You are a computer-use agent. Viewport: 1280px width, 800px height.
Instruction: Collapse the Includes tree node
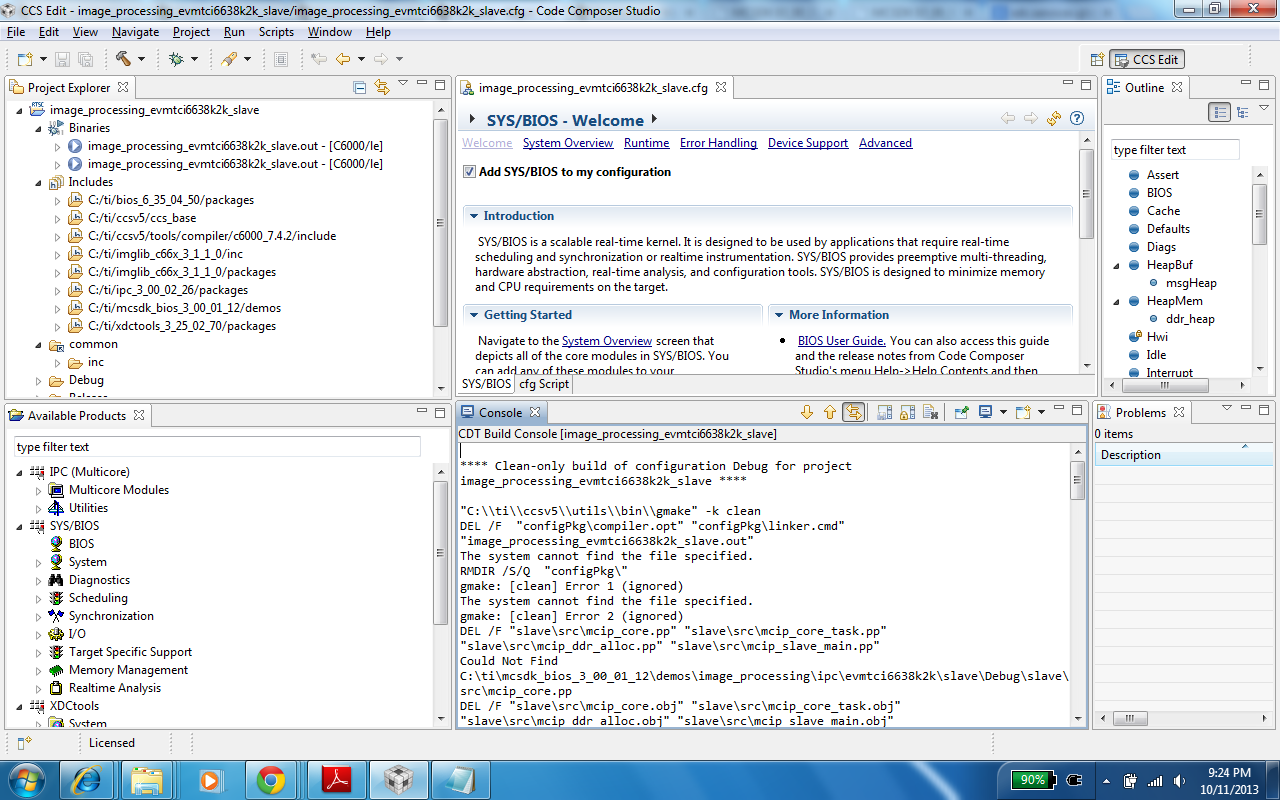point(40,182)
